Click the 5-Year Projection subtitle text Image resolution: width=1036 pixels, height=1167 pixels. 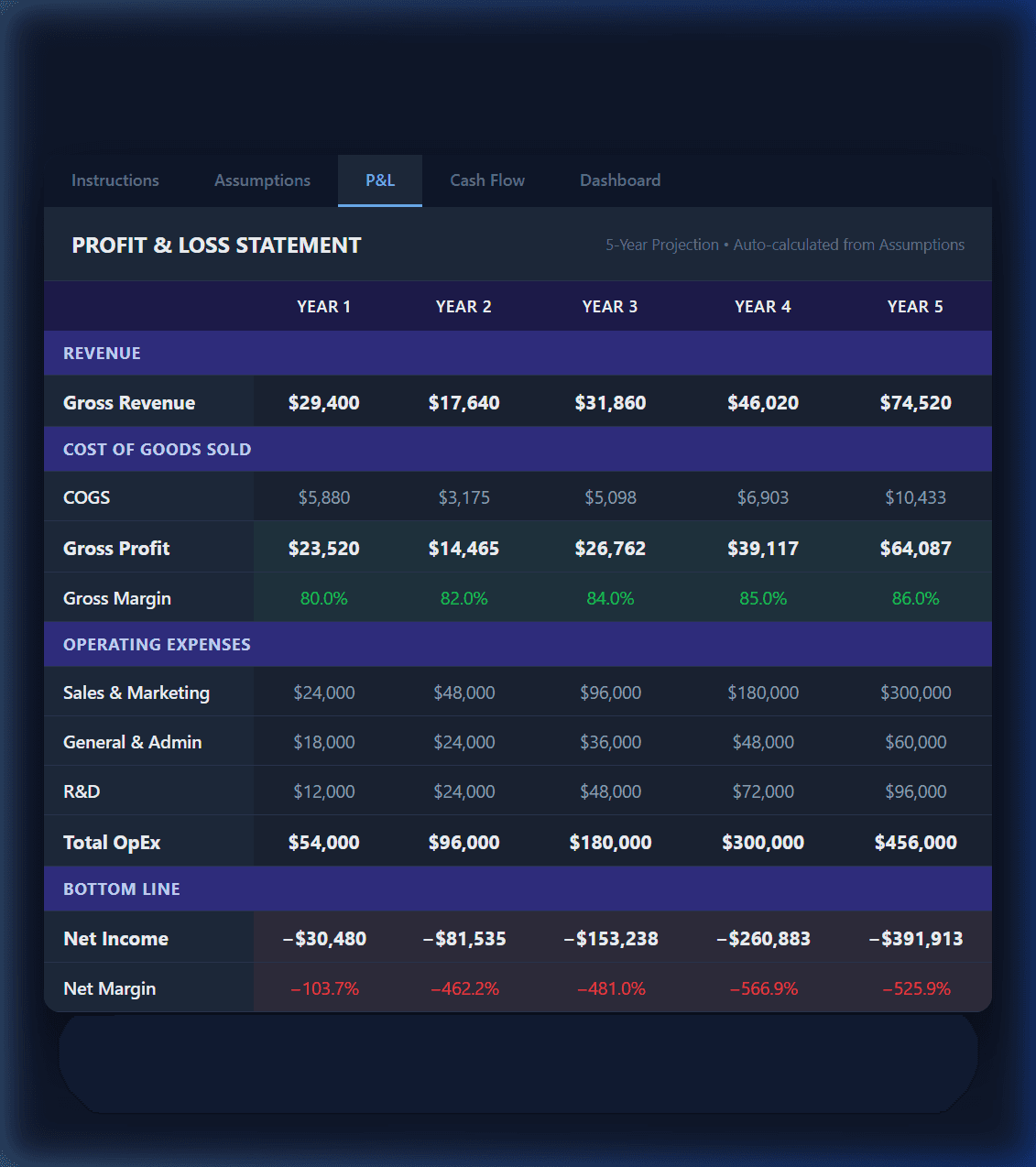tap(661, 245)
